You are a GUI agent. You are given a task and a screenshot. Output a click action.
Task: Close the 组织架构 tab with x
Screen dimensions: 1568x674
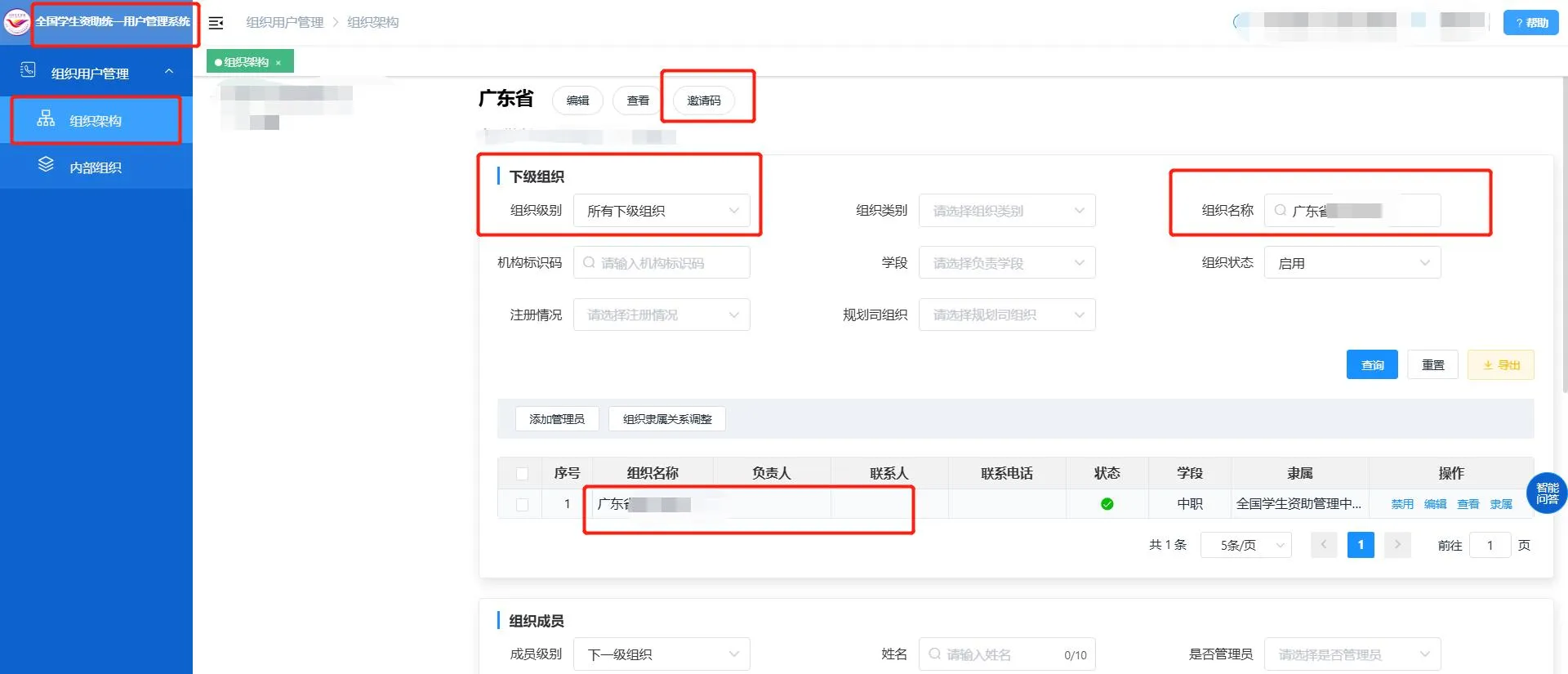(278, 63)
